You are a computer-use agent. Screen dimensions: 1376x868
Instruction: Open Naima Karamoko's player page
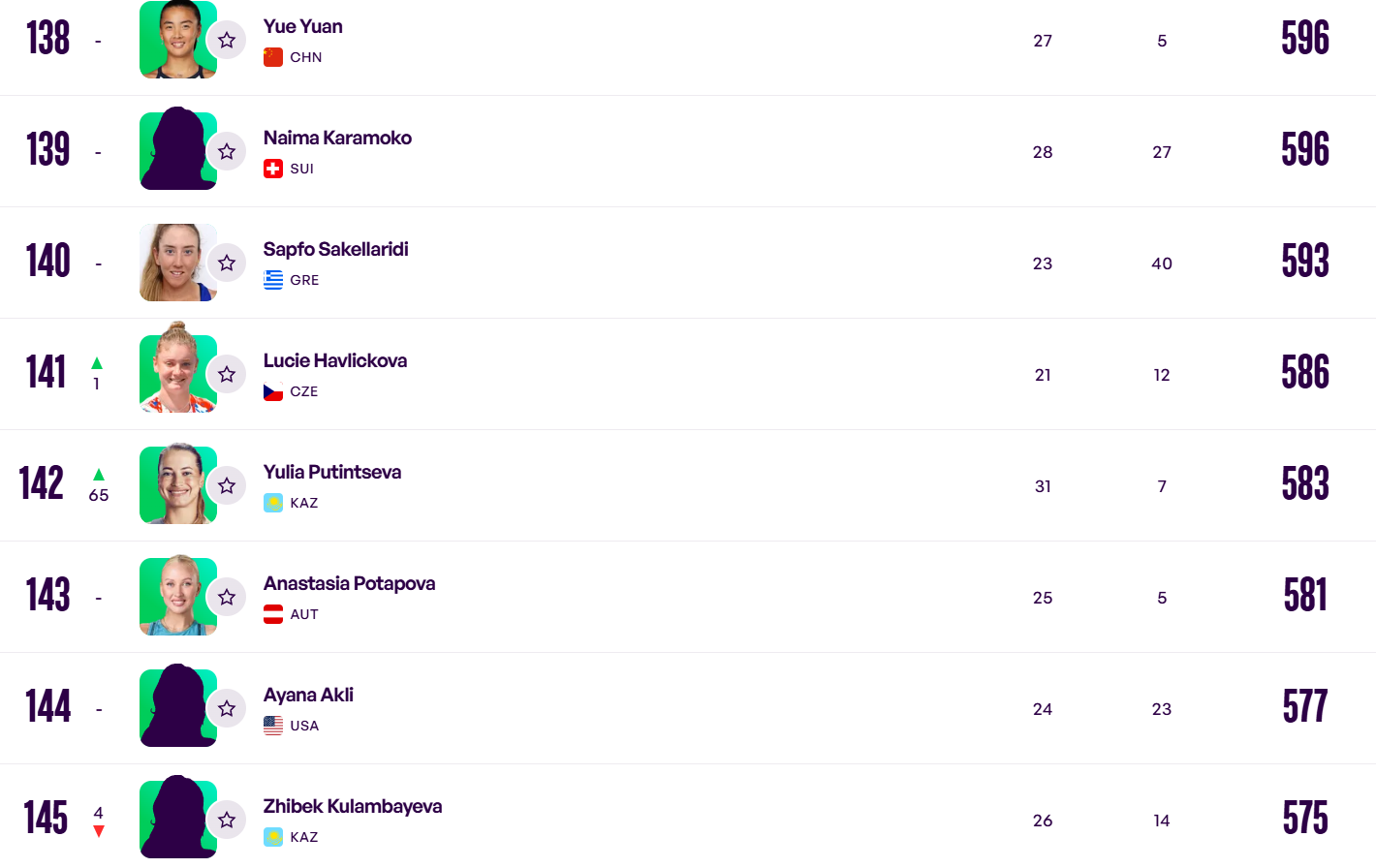pos(337,139)
